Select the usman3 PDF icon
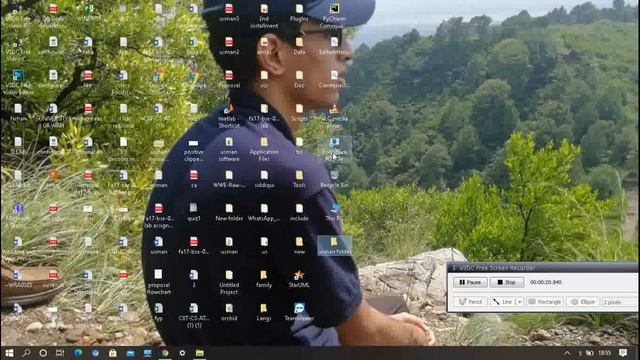 [x=229, y=13]
